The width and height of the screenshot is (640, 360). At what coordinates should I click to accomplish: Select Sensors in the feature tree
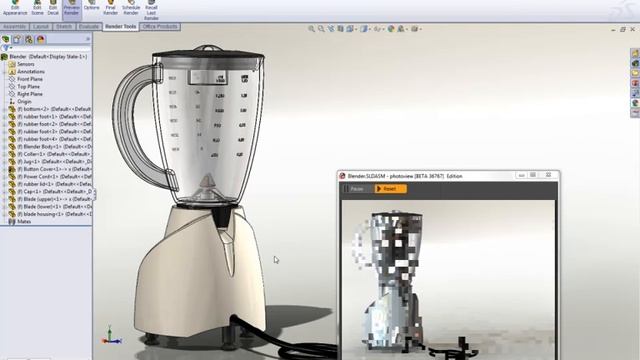pos(26,64)
